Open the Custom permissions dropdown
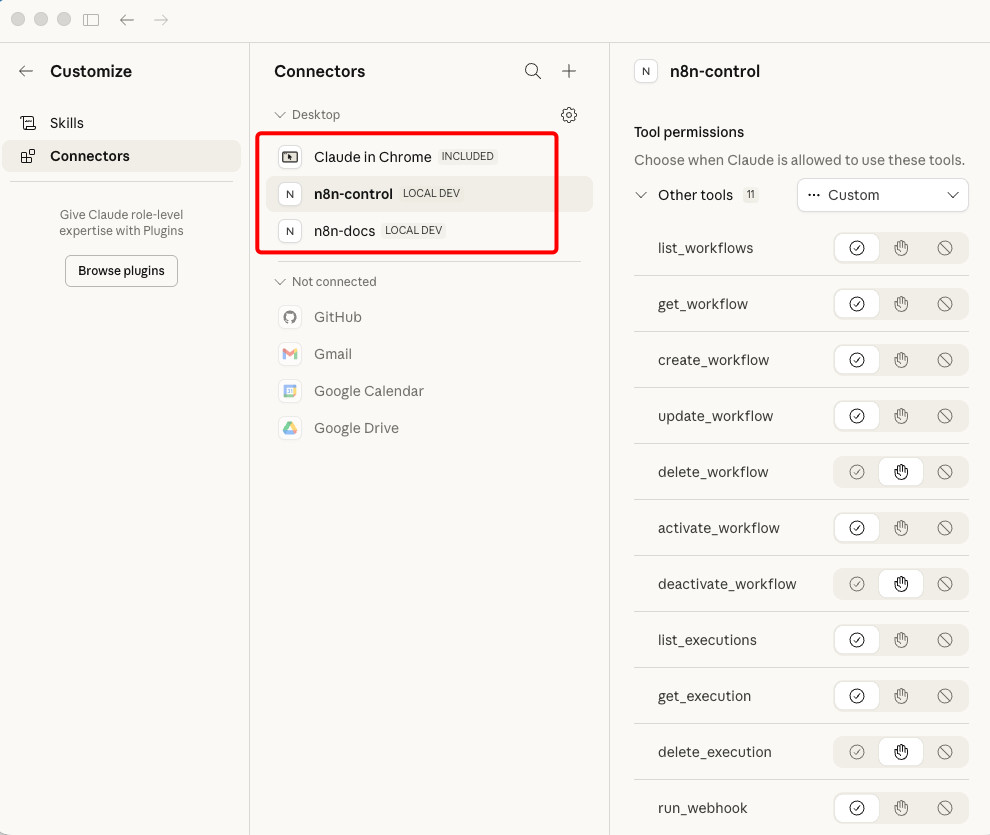Image resolution: width=990 pixels, height=835 pixels. (882, 195)
